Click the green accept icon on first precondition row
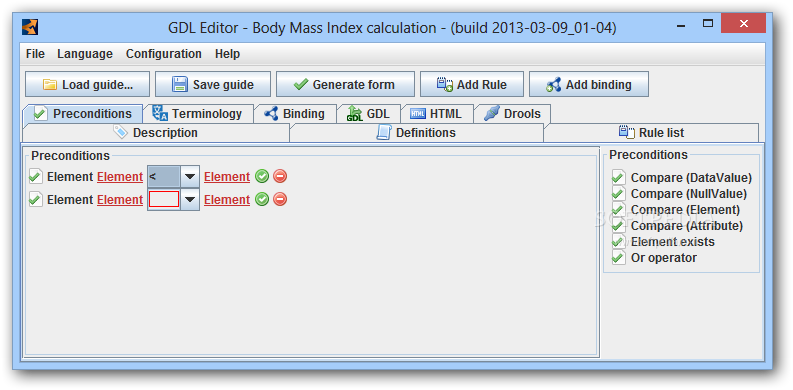 [261, 176]
